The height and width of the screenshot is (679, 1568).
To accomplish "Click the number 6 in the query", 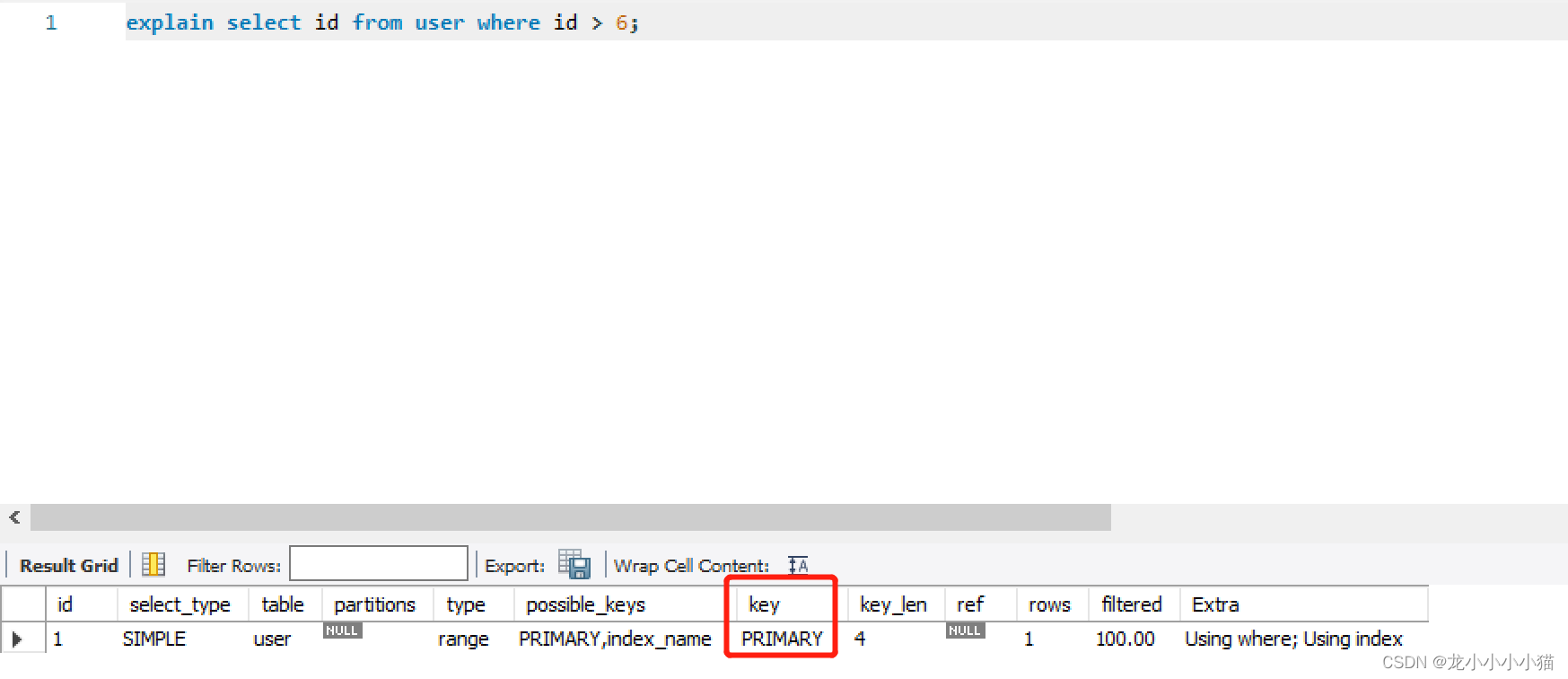I will [621, 22].
